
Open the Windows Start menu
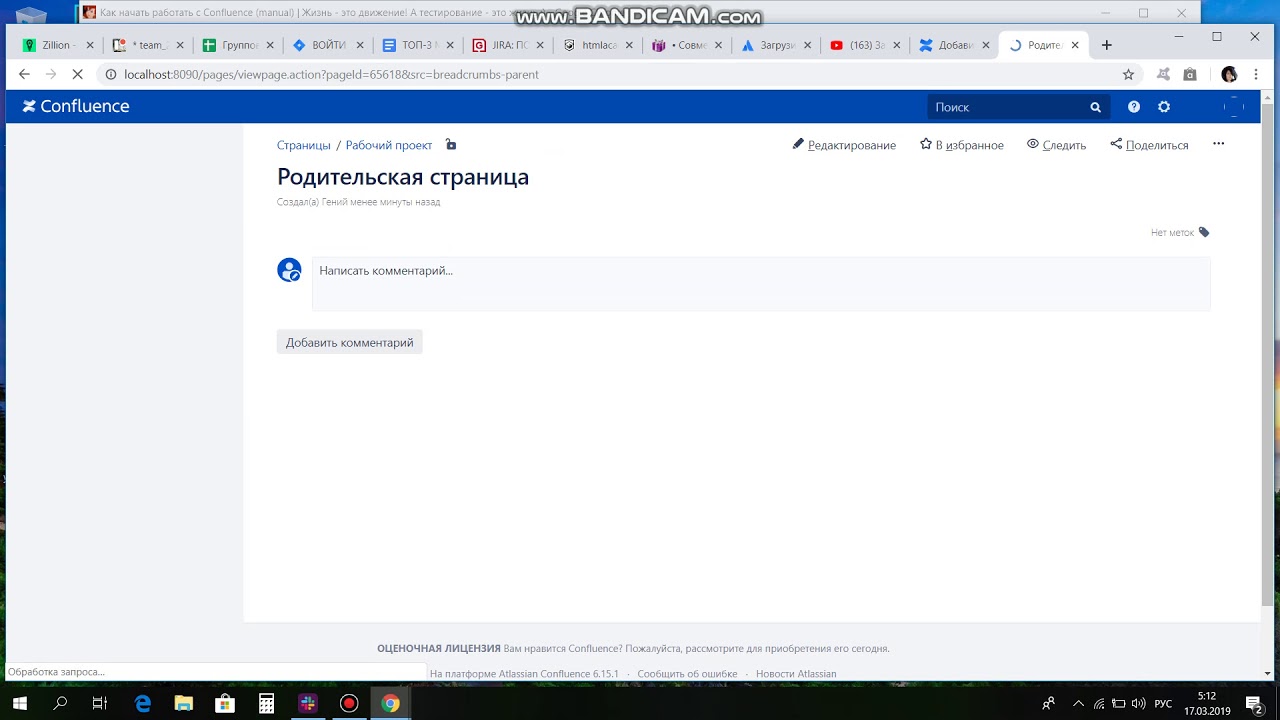20,703
